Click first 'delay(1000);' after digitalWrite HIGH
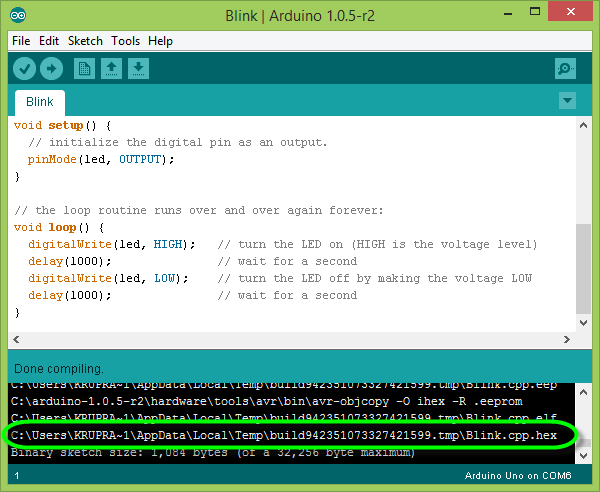 [70, 261]
